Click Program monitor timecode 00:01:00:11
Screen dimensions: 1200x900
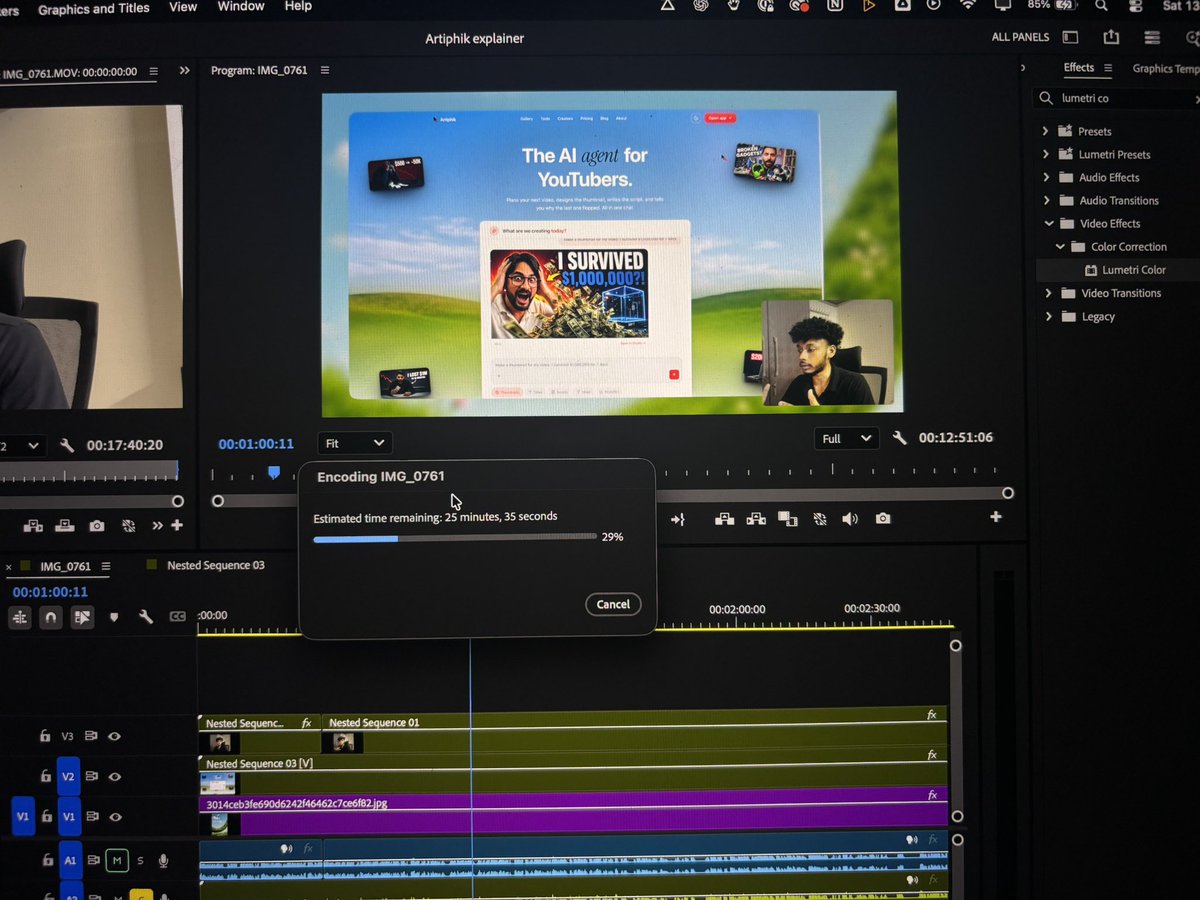256,444
